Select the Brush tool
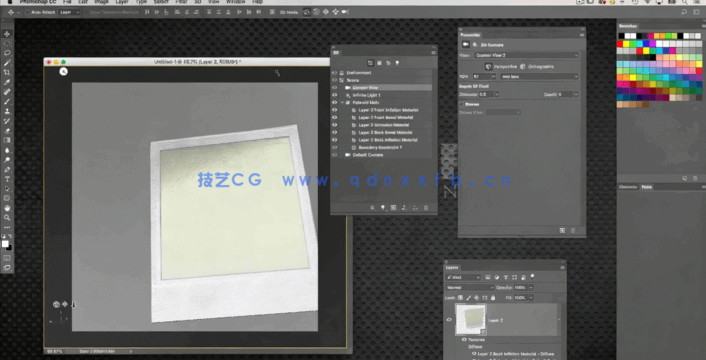 click(x=7, y=102)
